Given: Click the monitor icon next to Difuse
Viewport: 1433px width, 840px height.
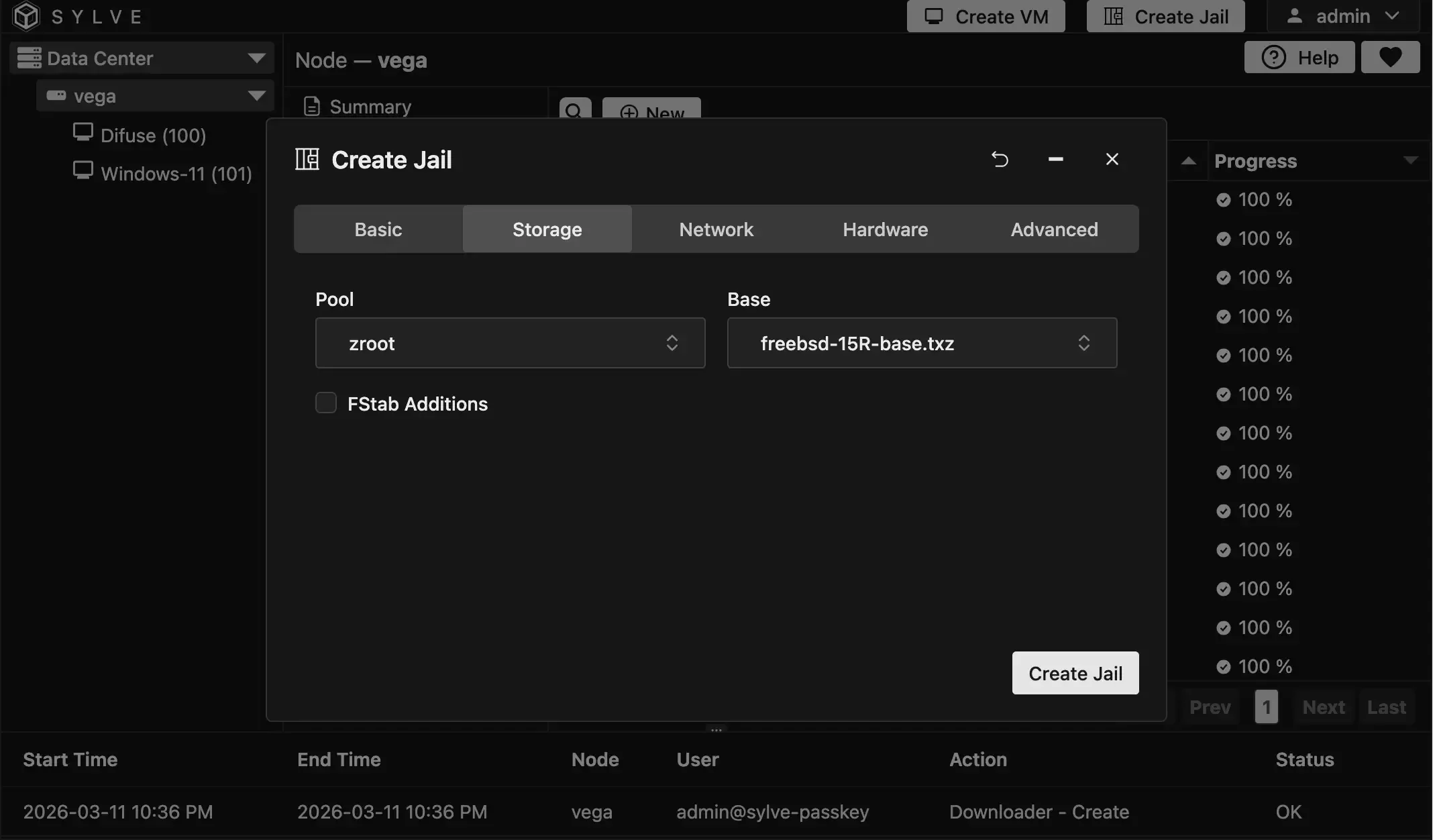Looking at the screenshot, I should (83, 132).
